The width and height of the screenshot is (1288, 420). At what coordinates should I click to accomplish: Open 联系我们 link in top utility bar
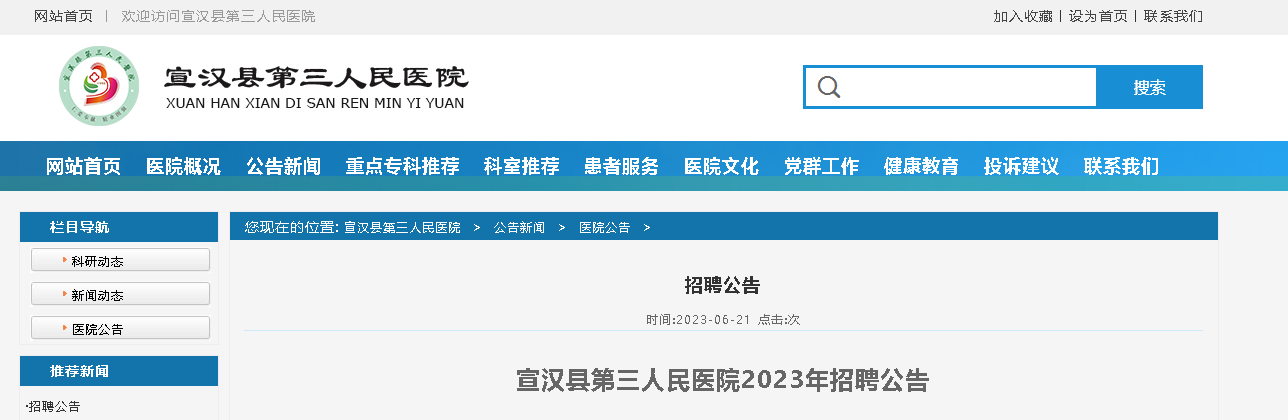point(1174,16)
